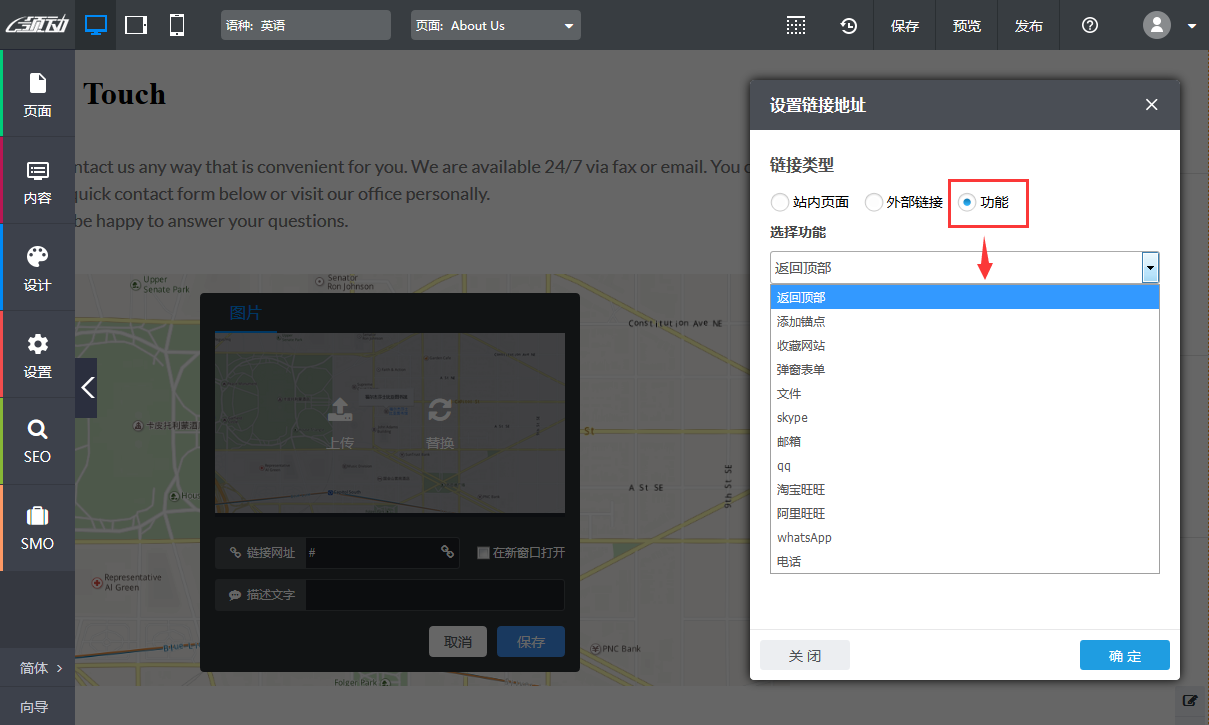This screenshot has height=725, width=1209.
Task: Open the version history panel
Action: 849,25
